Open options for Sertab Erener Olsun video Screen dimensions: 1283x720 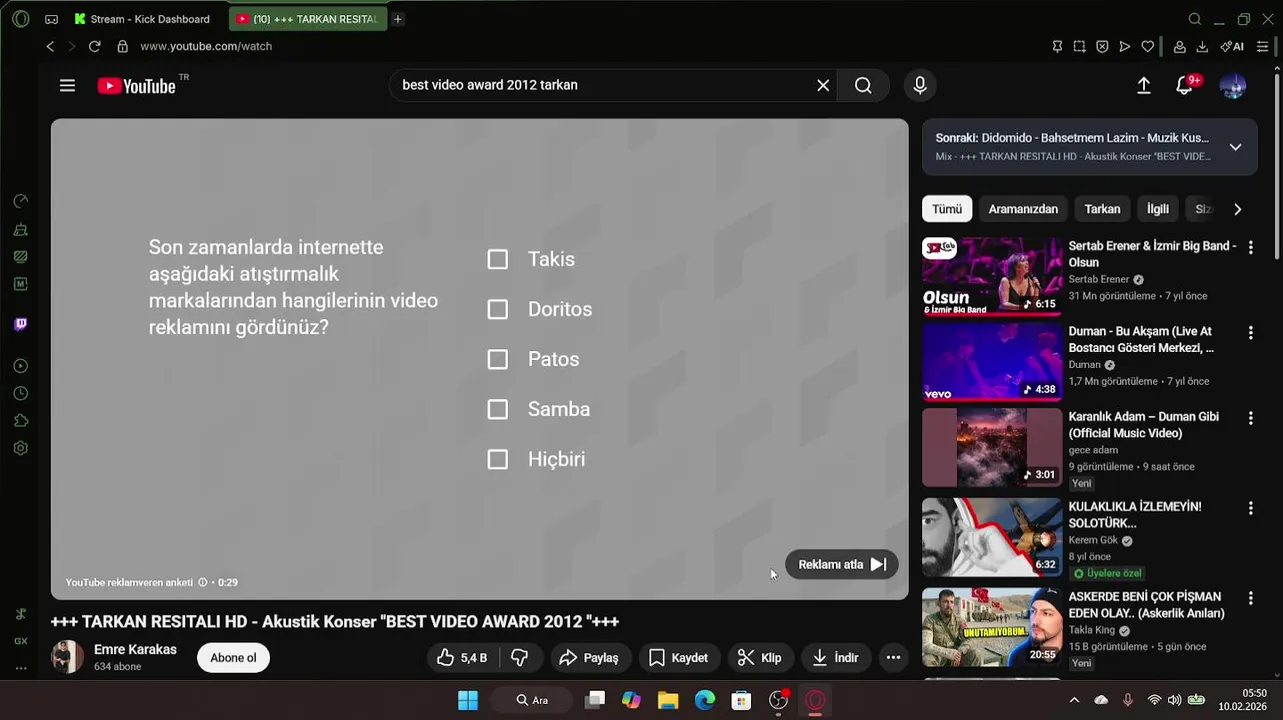(1250, 247)
